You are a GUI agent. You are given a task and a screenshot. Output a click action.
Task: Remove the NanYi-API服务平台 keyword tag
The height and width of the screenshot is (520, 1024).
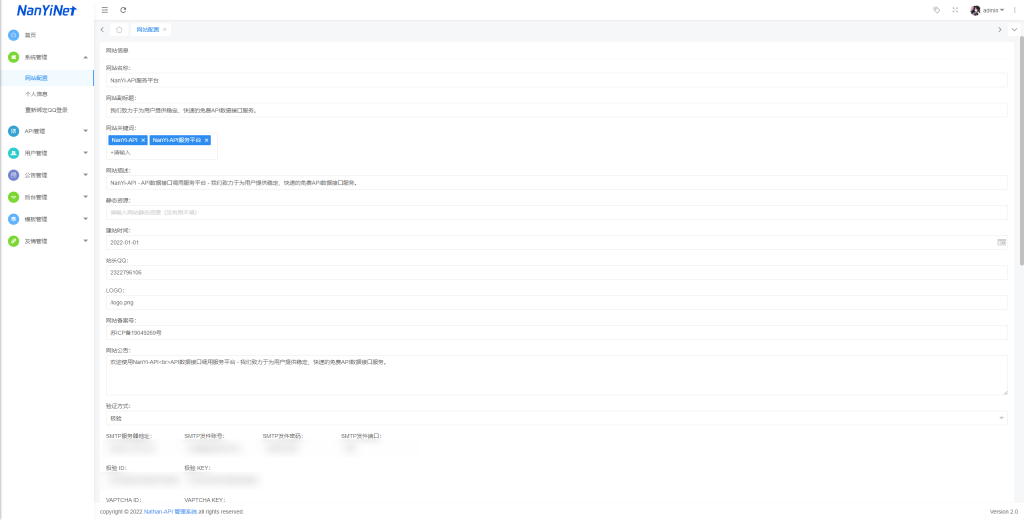click(206, 140)
